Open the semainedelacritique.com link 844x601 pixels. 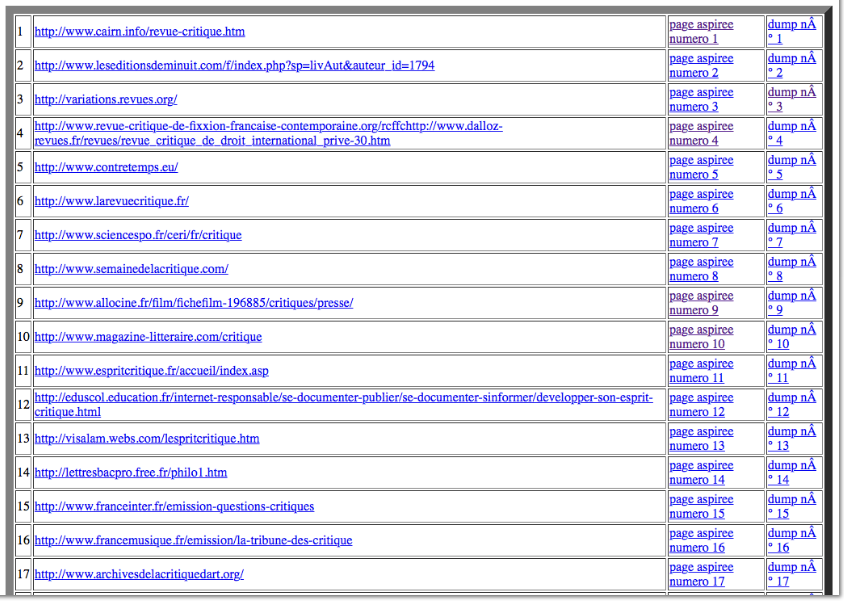[131, 269]
